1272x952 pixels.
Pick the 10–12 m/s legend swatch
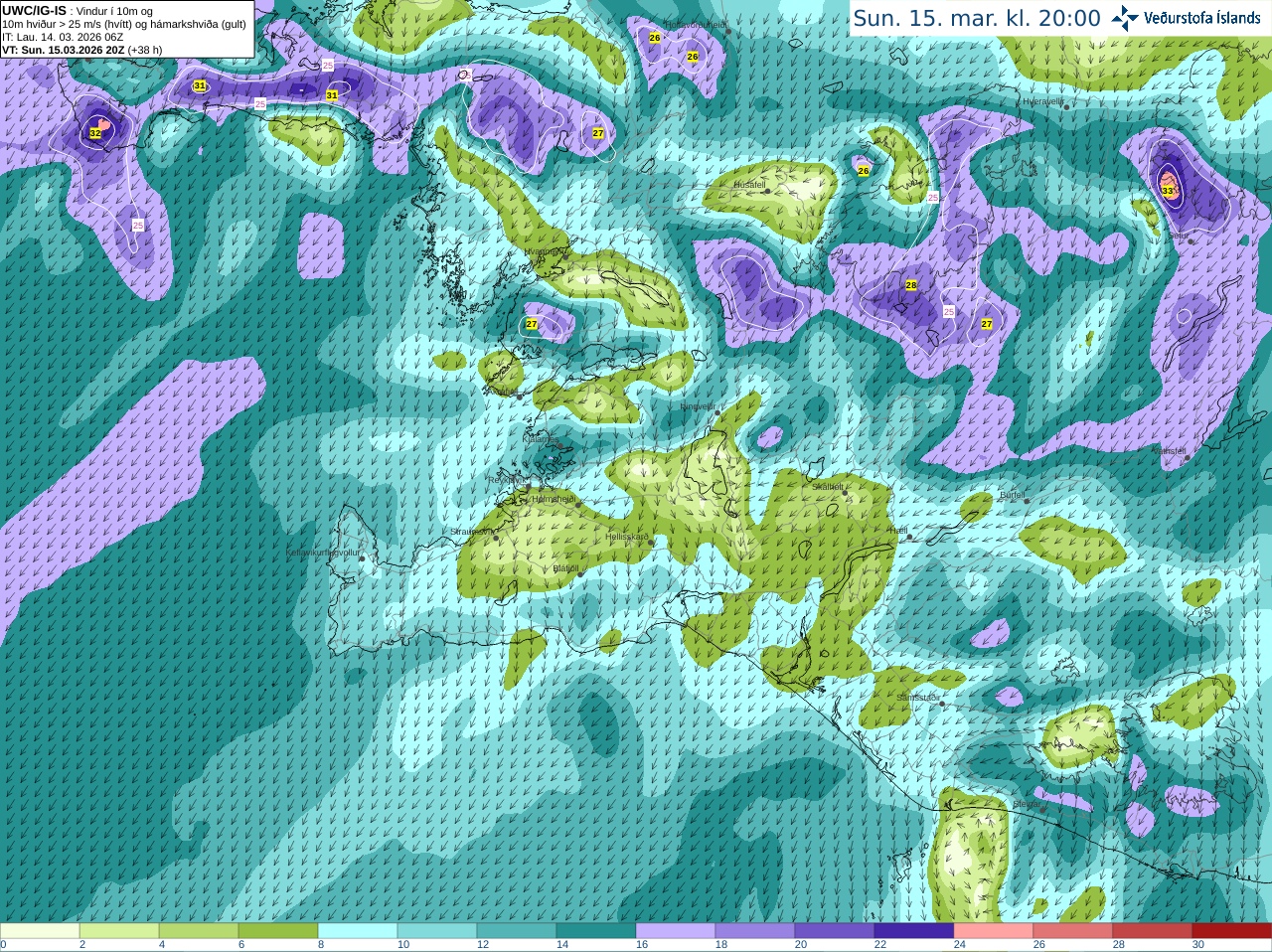coord(437,931)
